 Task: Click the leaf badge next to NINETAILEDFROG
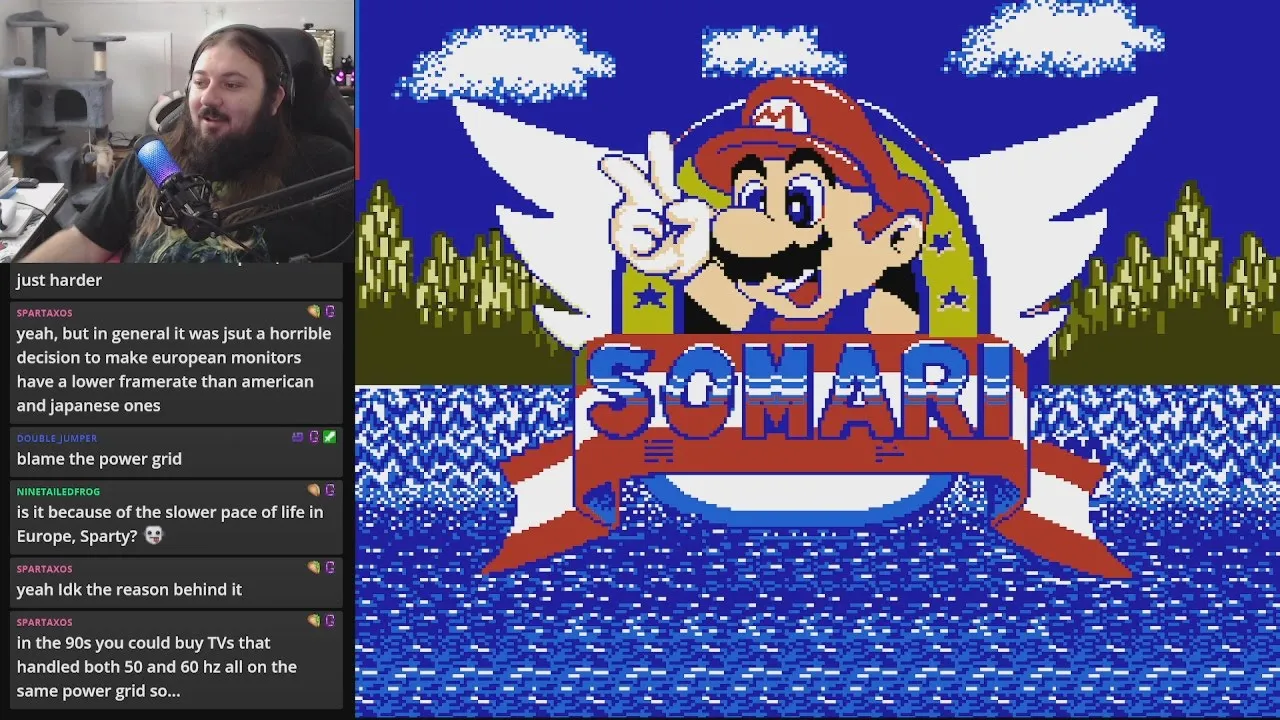click(x=313, y=491)
